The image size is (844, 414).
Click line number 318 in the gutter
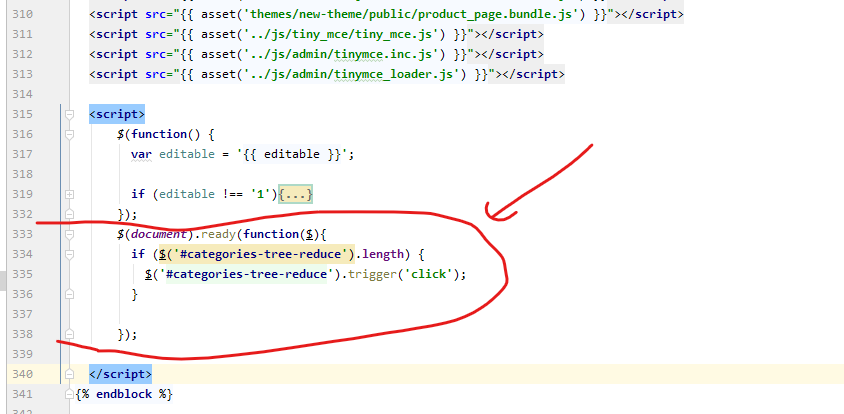tap(22, 174)
